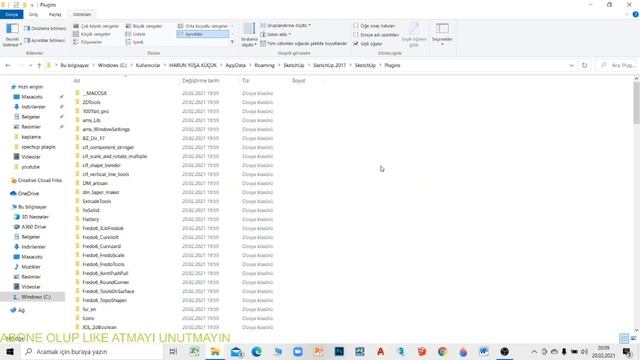Expand the layout gallery's more arrow
Viewport: 640px width, 360px height.
[x=232, y=42]
